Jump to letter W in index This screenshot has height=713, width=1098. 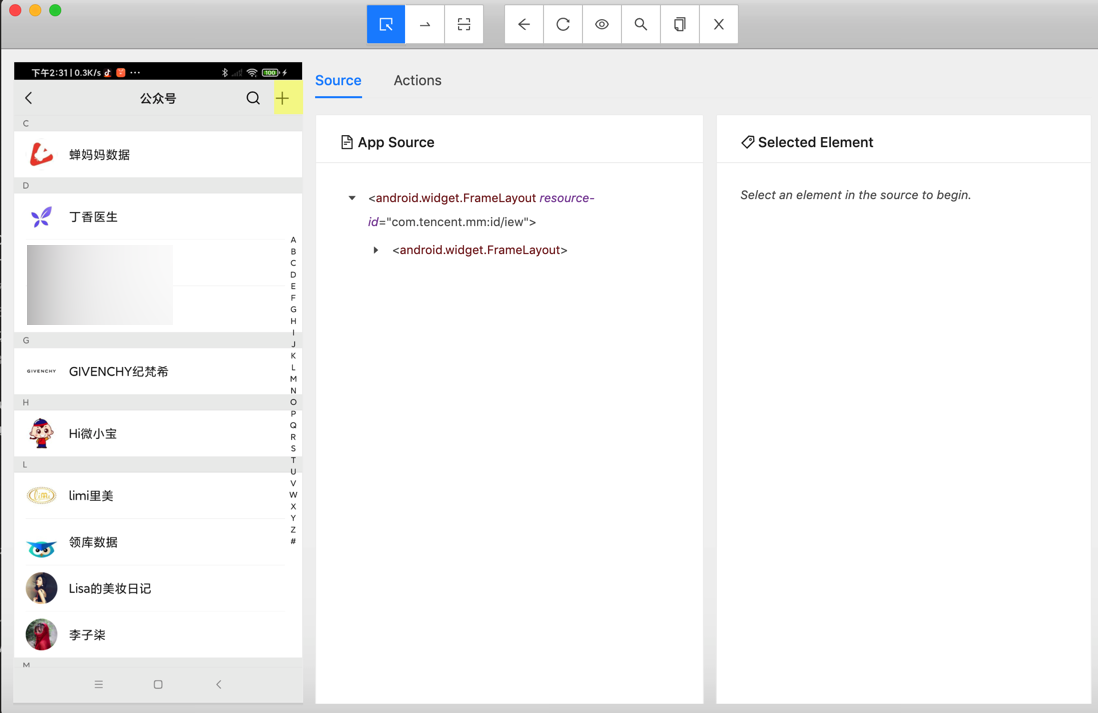[293, 494]
